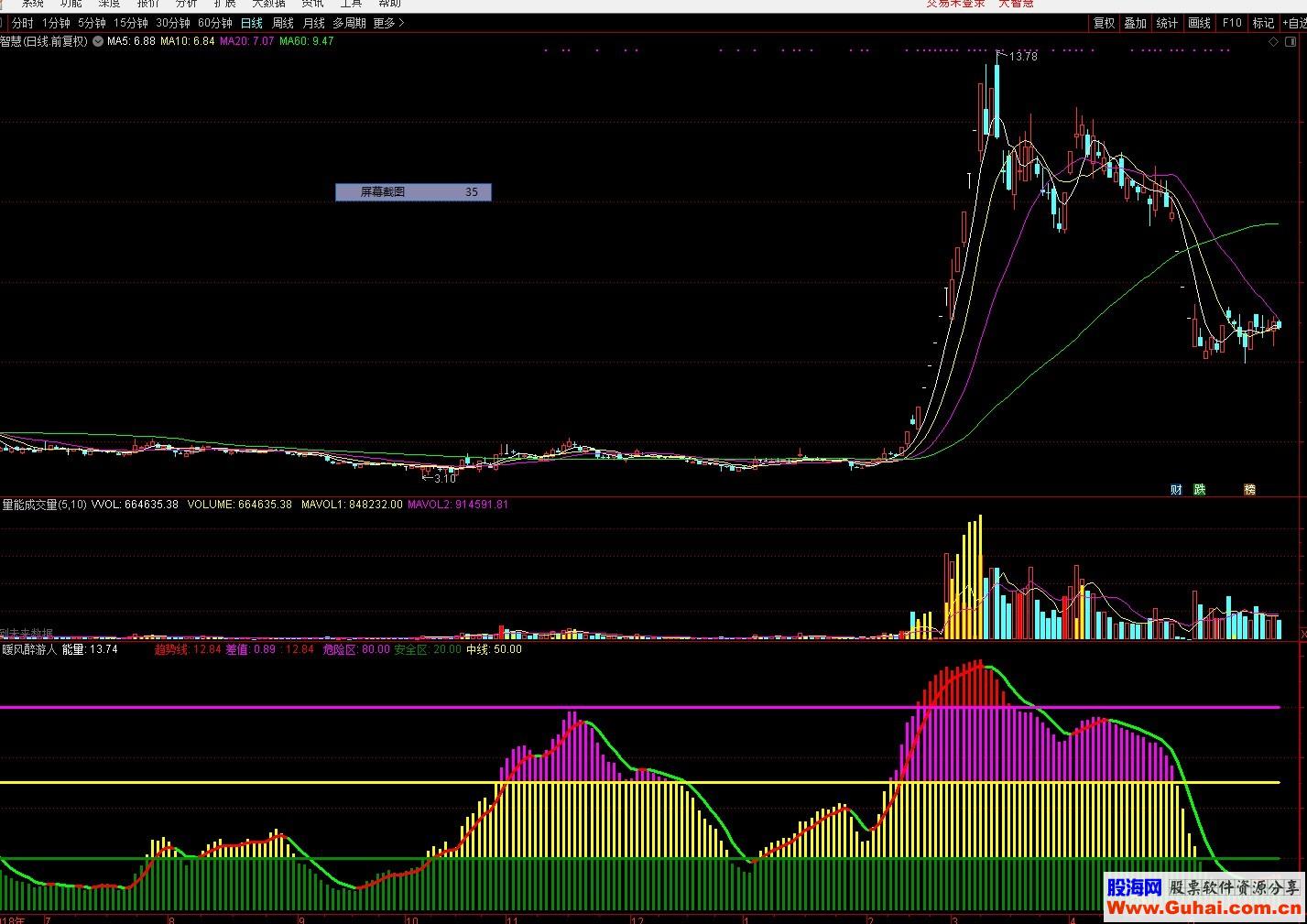The image size is (1307, 924).
Task: Click the 中线: 50.00 label
Action: (494, 649)
